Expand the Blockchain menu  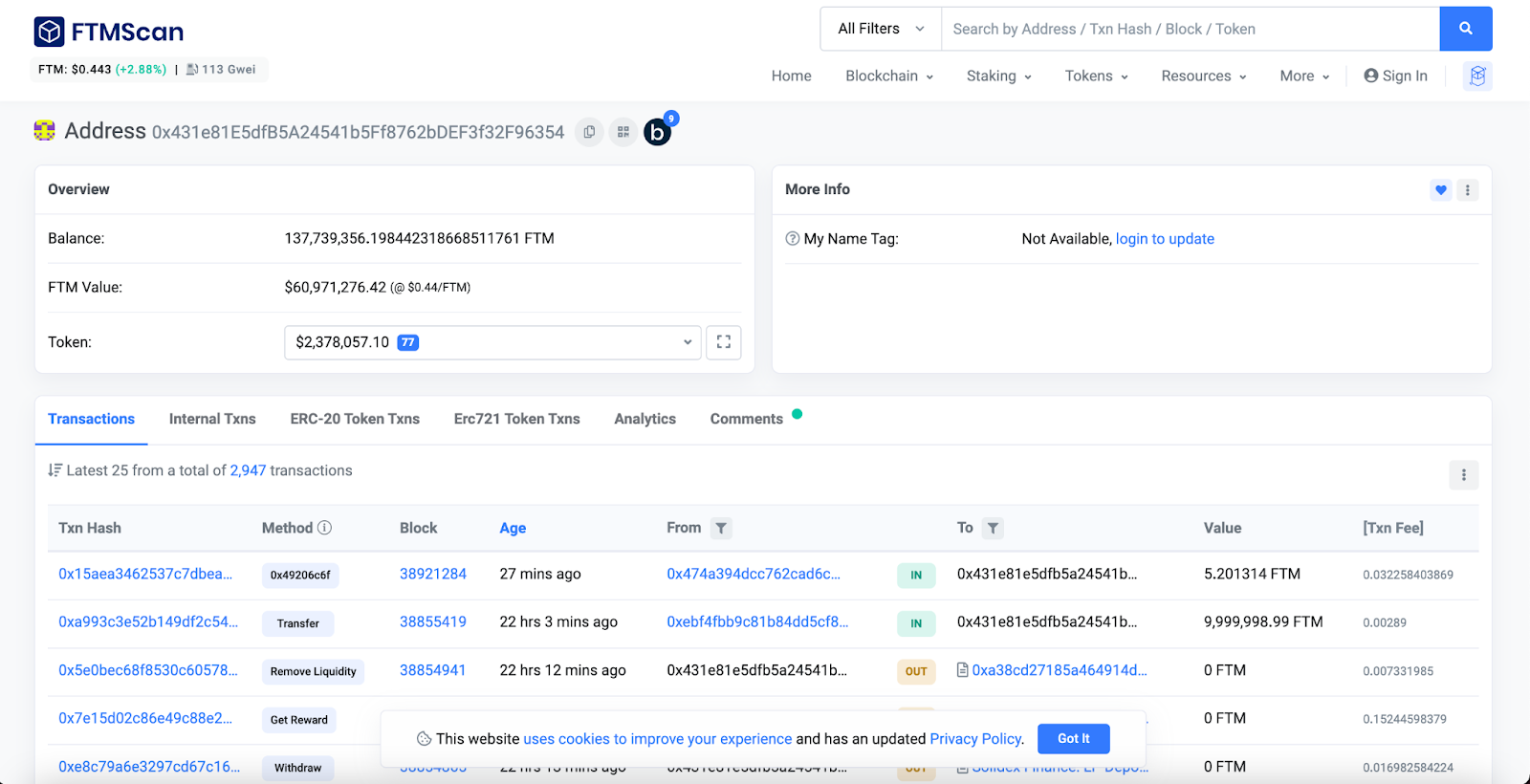point(888,76)
